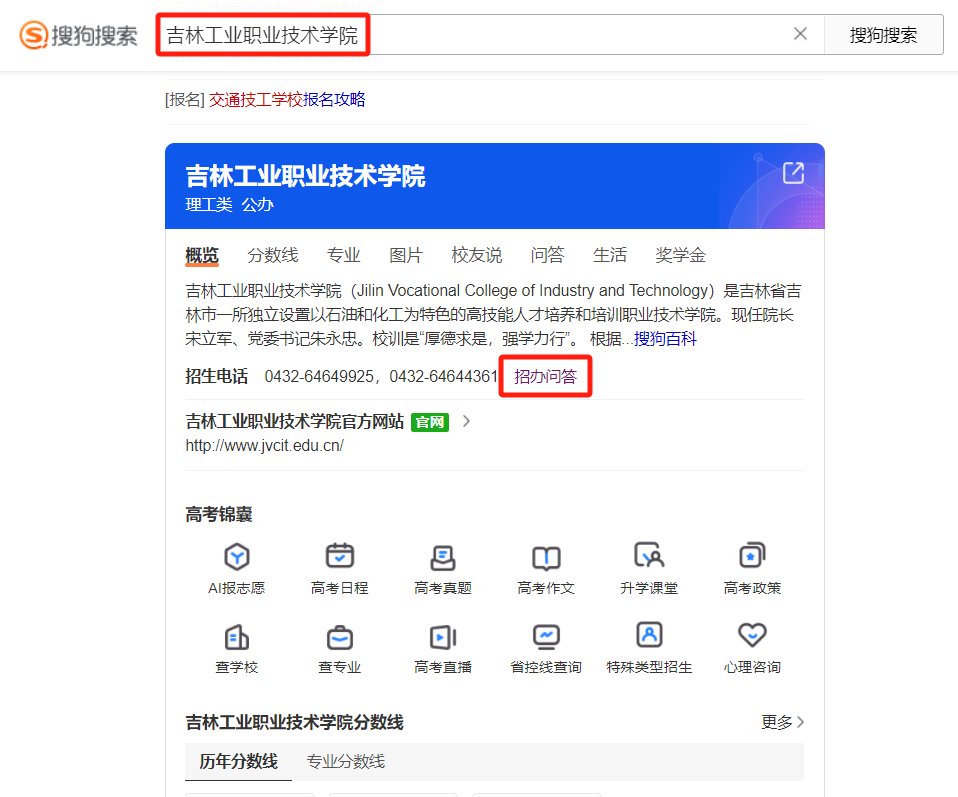
Task: Open the 心理咨询 heart icon
Action: click(751, 636)
